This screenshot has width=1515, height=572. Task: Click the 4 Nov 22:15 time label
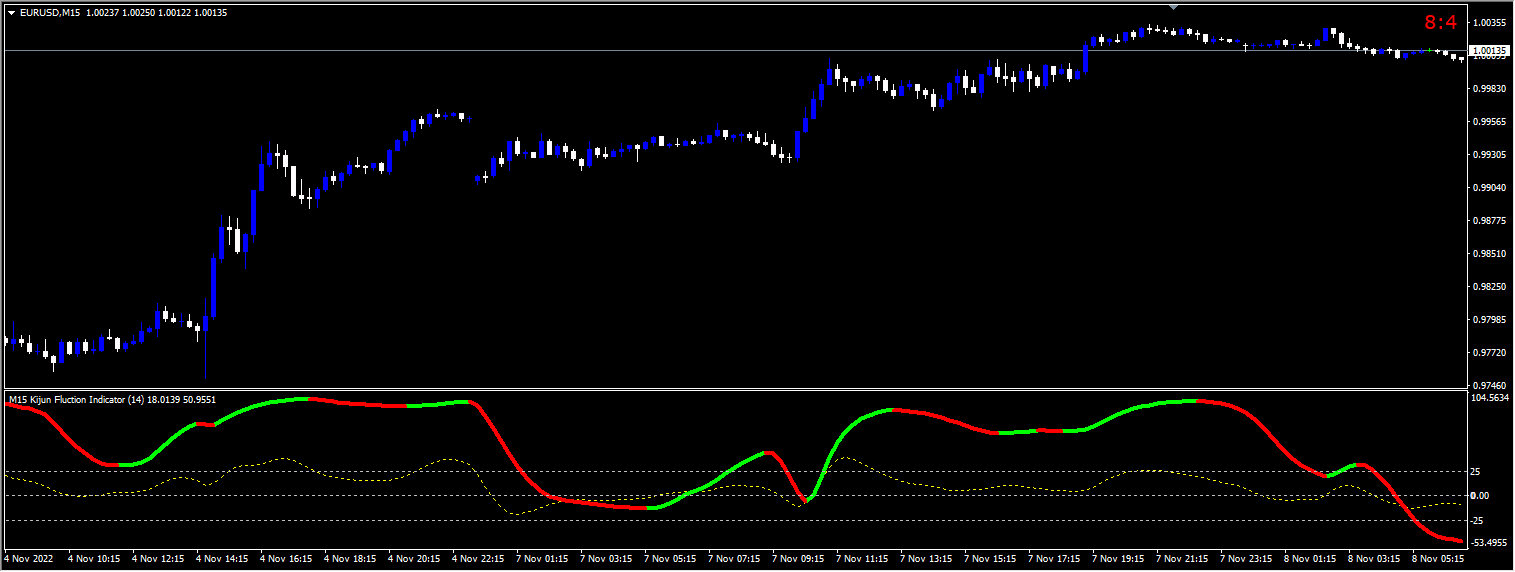(480, 559)
